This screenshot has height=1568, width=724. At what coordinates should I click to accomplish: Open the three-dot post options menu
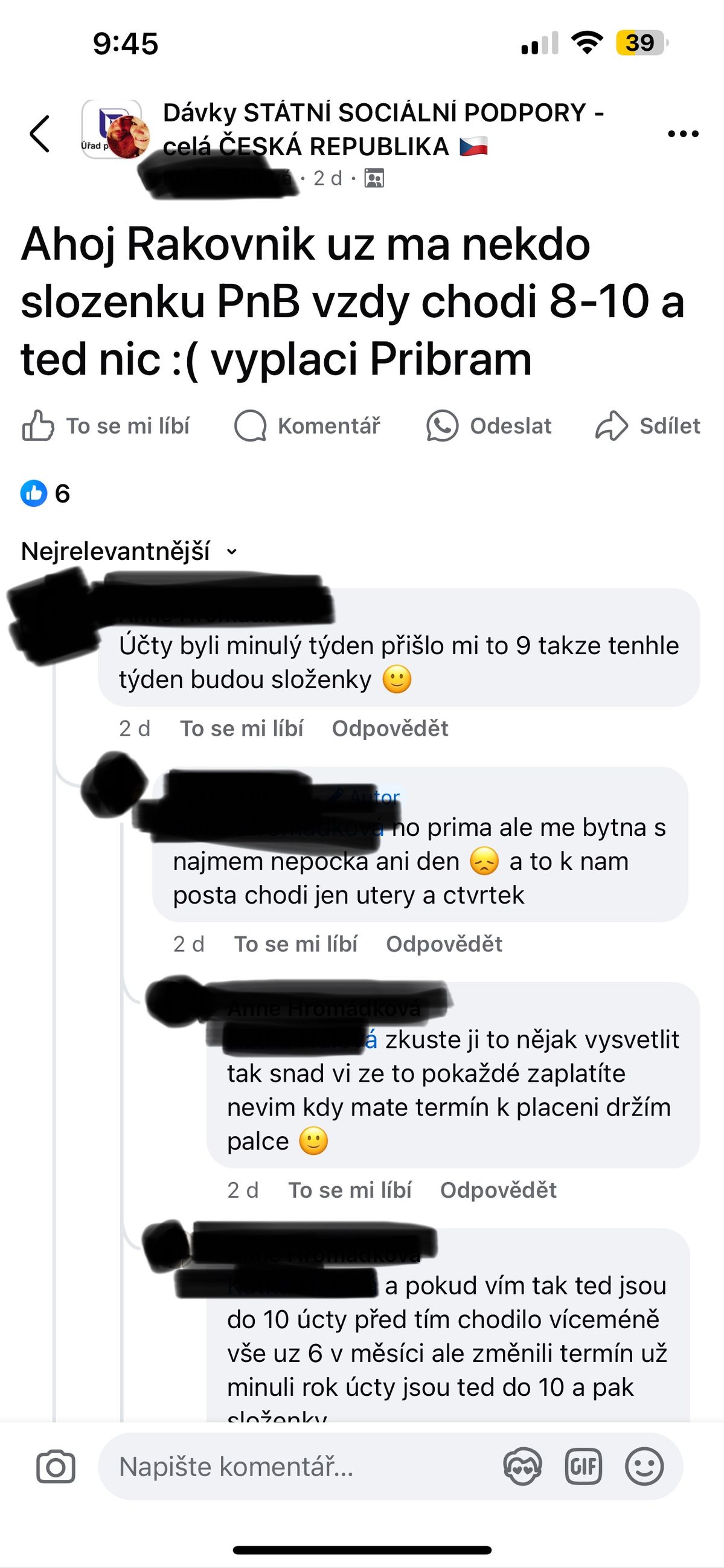(682, 134)
